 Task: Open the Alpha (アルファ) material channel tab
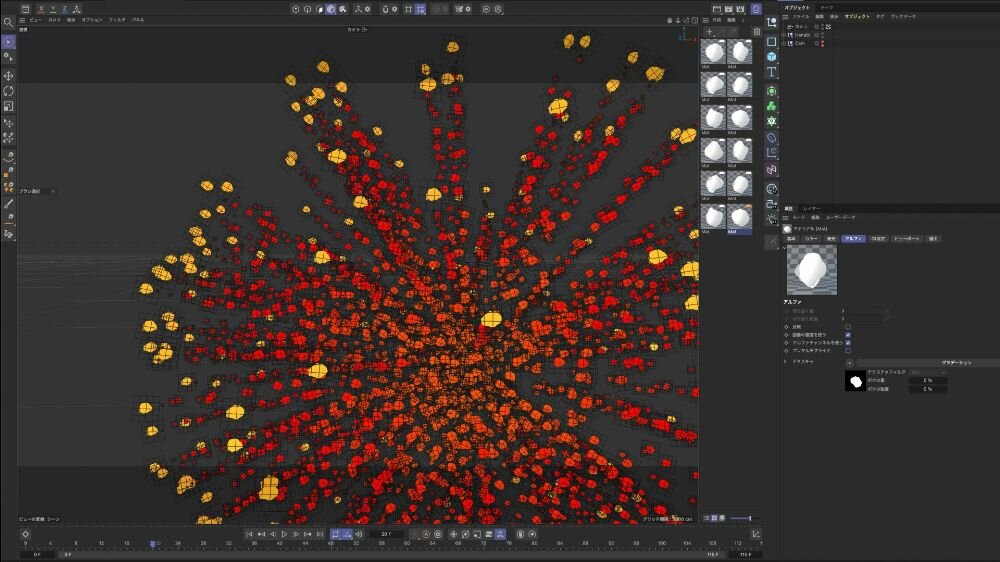point(853,239)
